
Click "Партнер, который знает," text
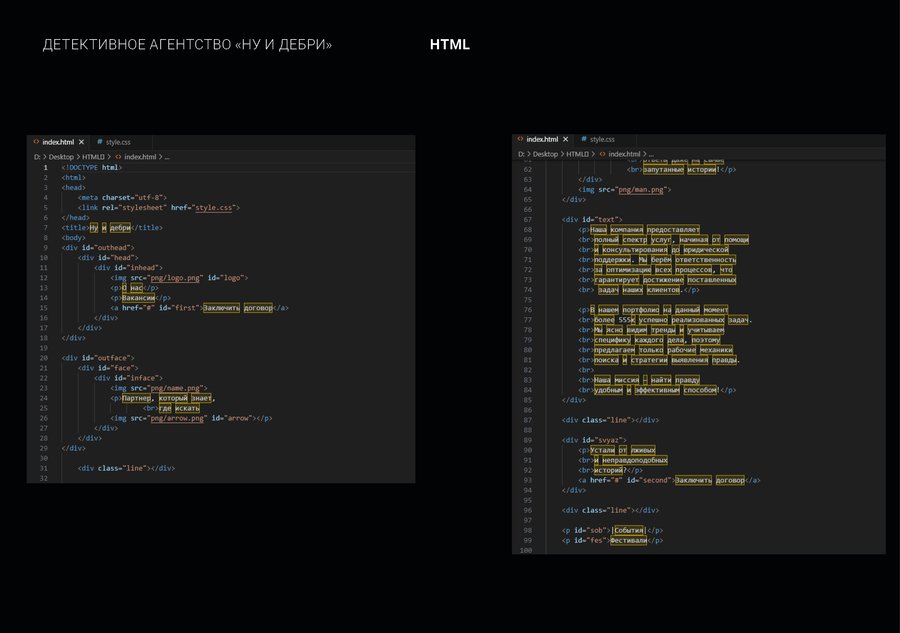click(169, 398)
